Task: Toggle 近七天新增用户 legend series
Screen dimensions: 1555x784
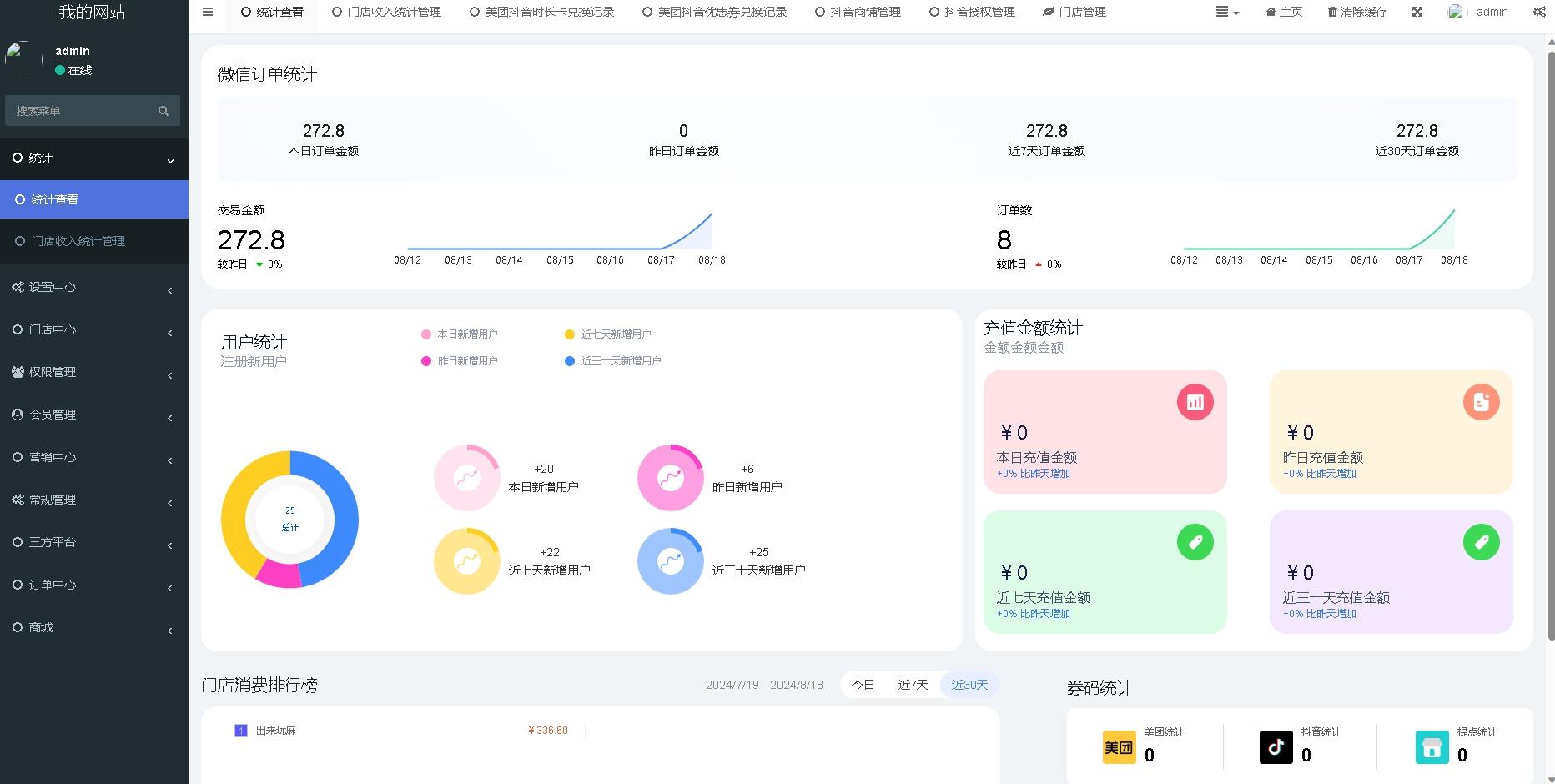Action: 608,334
